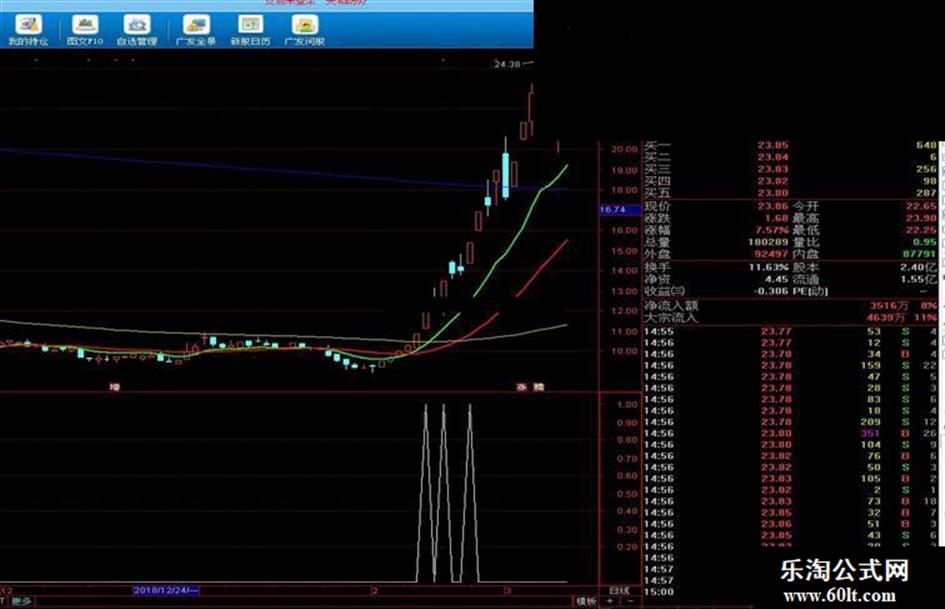Click the 20.00 price axis label

tap(624, 149)
